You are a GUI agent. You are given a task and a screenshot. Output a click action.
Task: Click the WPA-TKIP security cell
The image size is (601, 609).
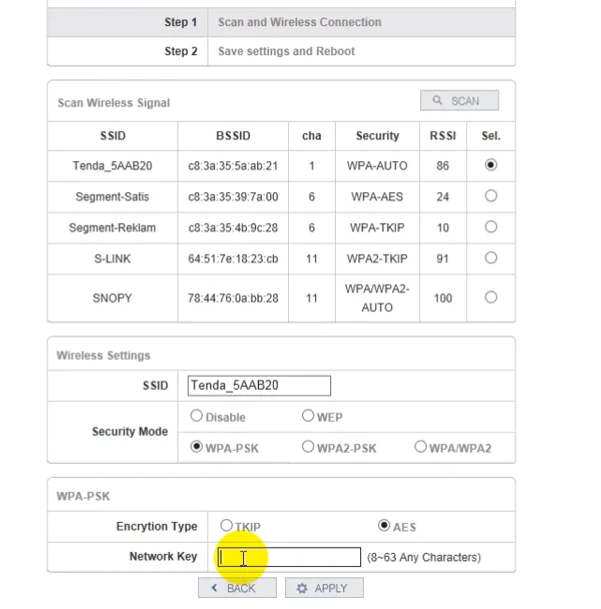point(377,228)
